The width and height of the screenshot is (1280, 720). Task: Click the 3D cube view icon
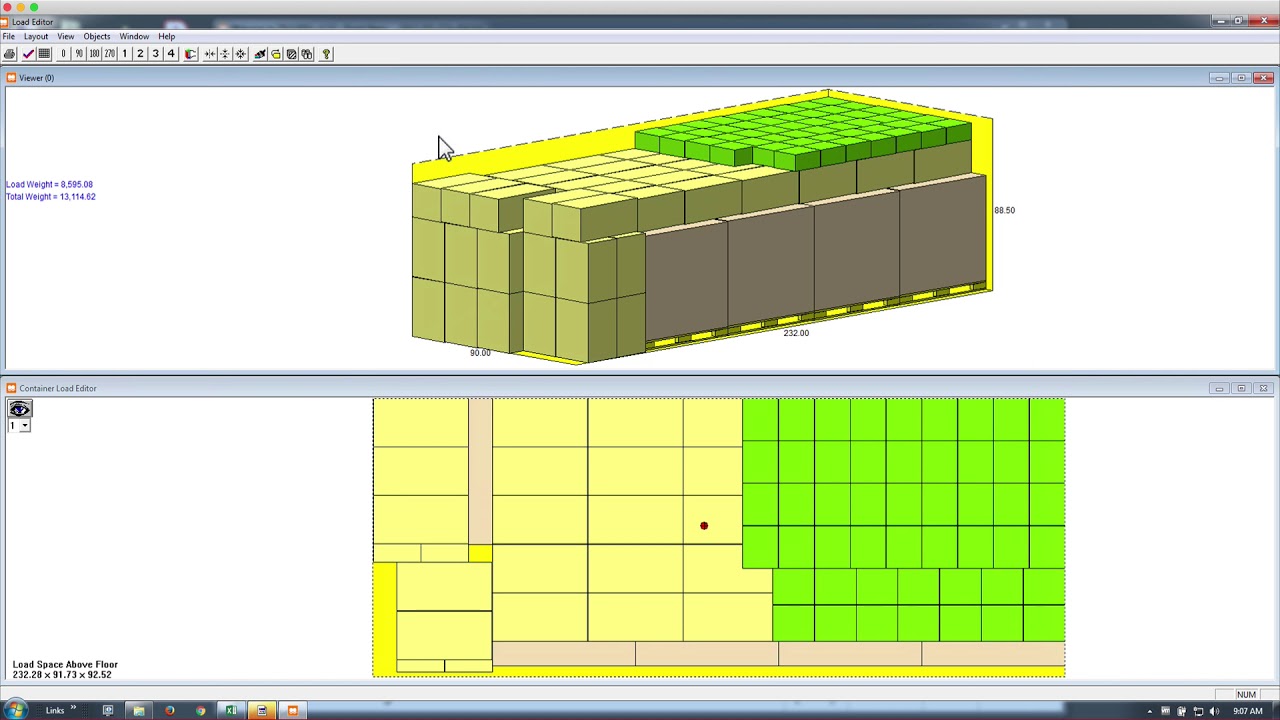tap(190, 54)
